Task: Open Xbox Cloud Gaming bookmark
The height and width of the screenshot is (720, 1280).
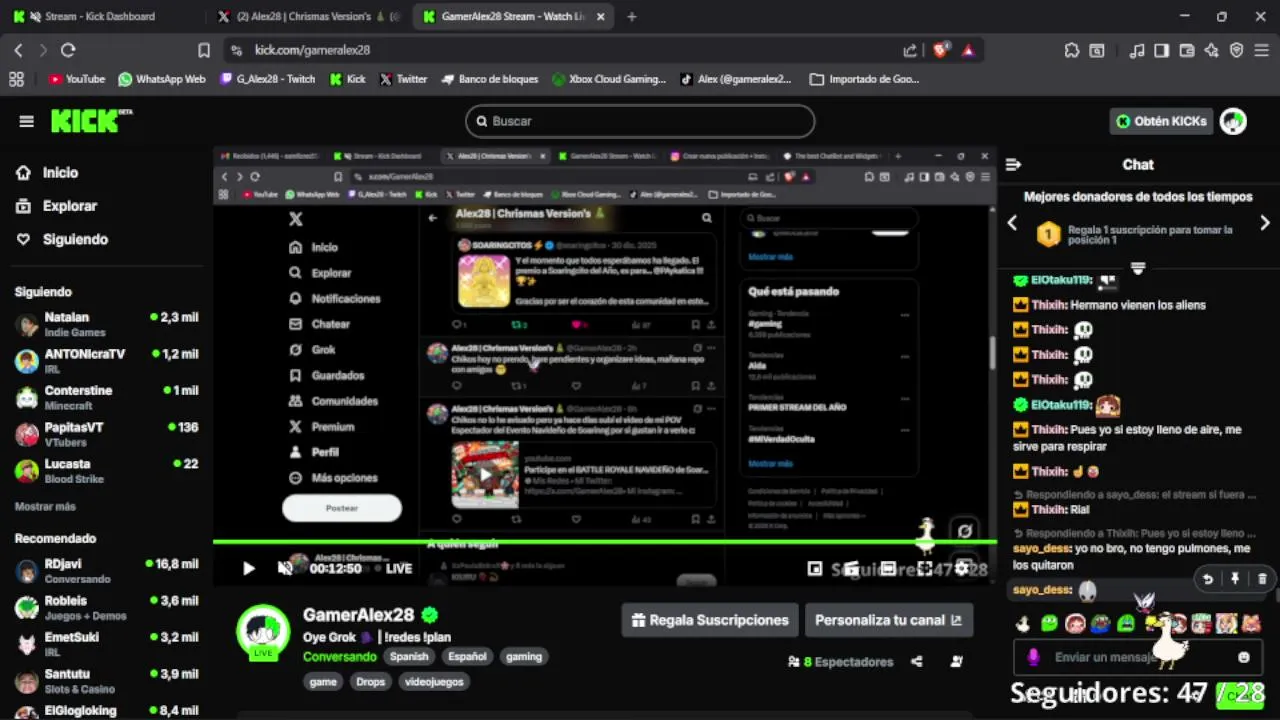Action: click(609, 79)
